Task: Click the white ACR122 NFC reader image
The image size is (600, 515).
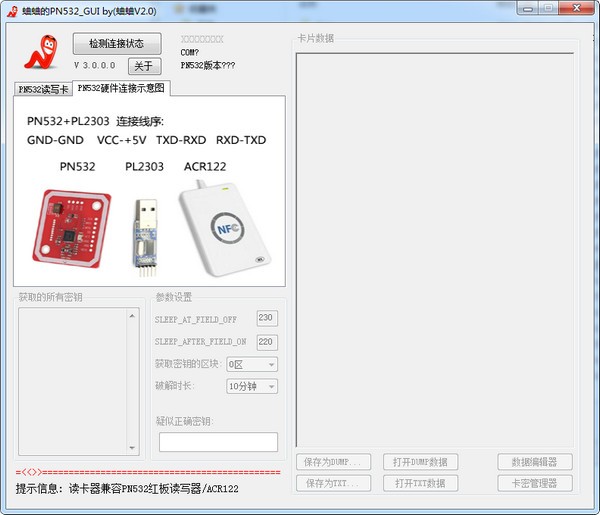Action: [x=224, y=228]
